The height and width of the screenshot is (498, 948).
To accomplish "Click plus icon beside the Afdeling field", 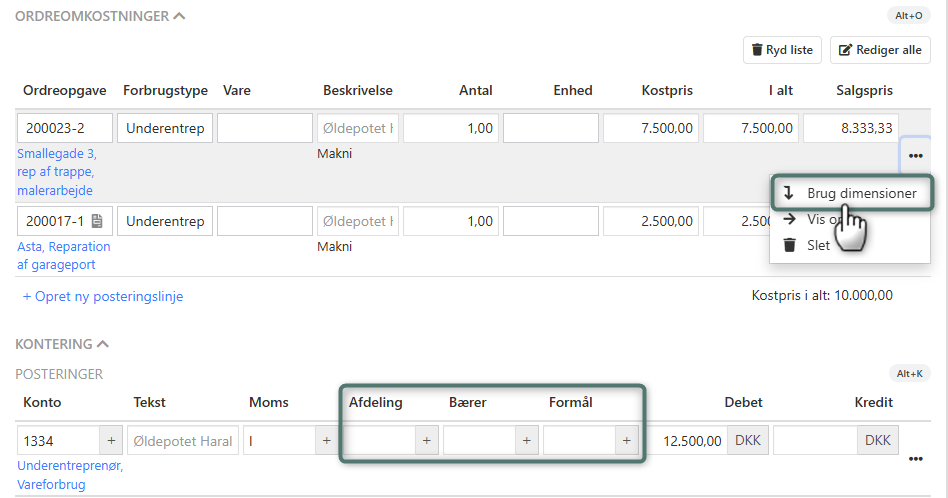I will point(426,441).
